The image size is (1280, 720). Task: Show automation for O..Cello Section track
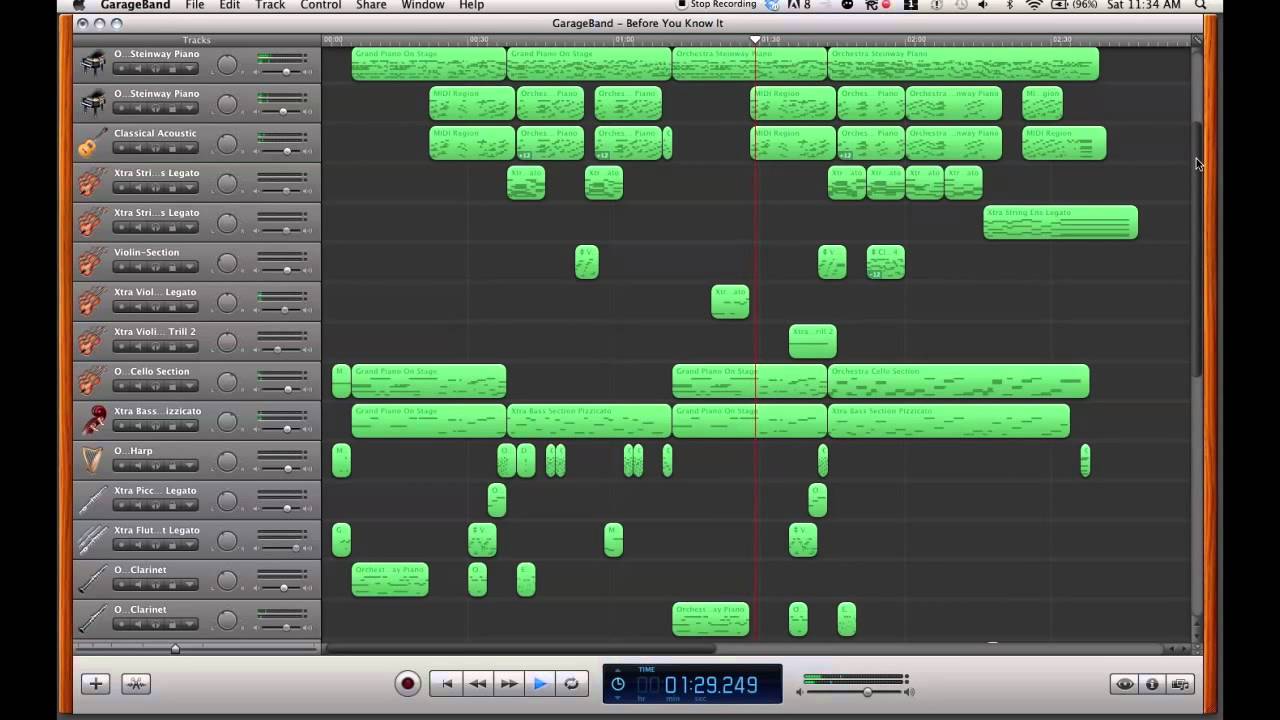(x=189, y=386)
